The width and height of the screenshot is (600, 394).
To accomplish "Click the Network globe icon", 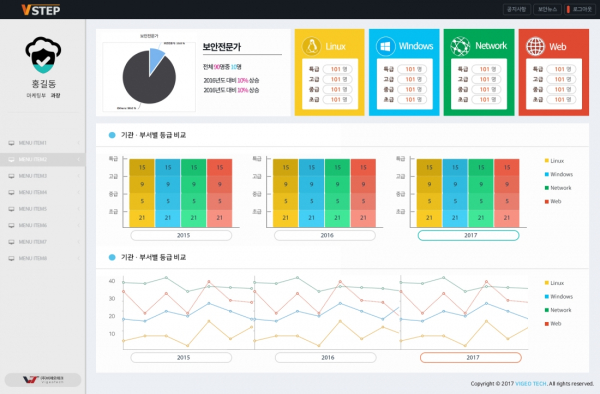I will click(x=460, y=46).
